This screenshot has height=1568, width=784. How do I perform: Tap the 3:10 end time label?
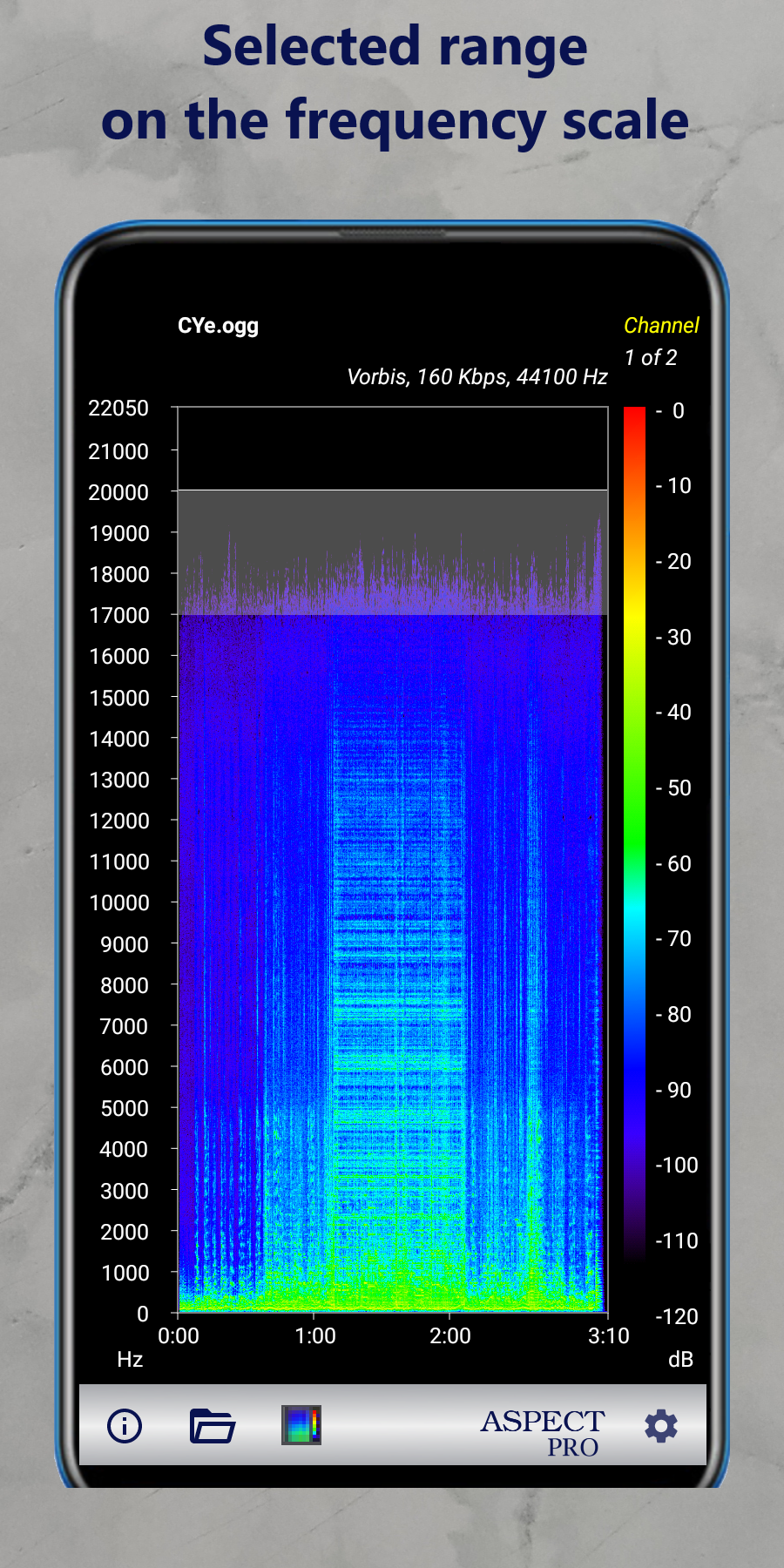(608, 1336)
